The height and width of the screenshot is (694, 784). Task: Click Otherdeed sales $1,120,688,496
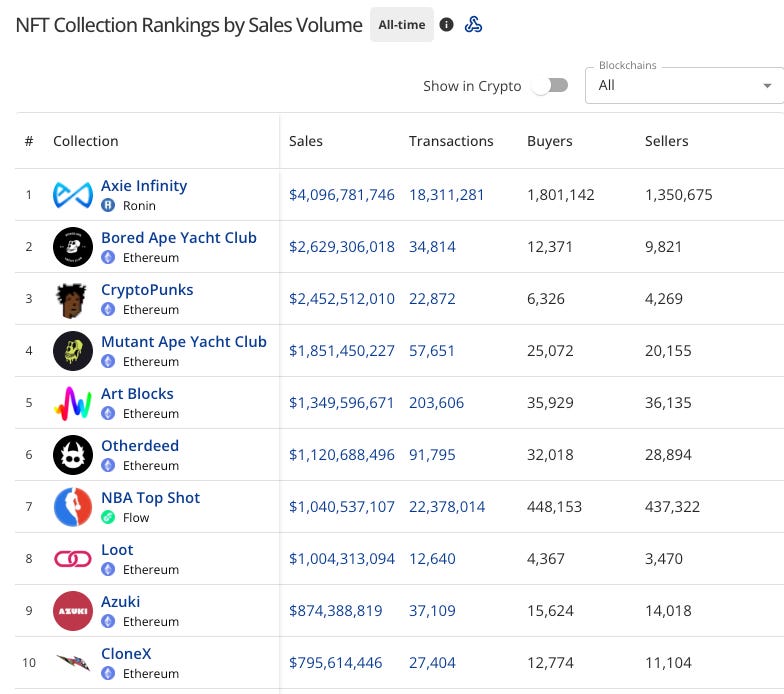point(342,455)
